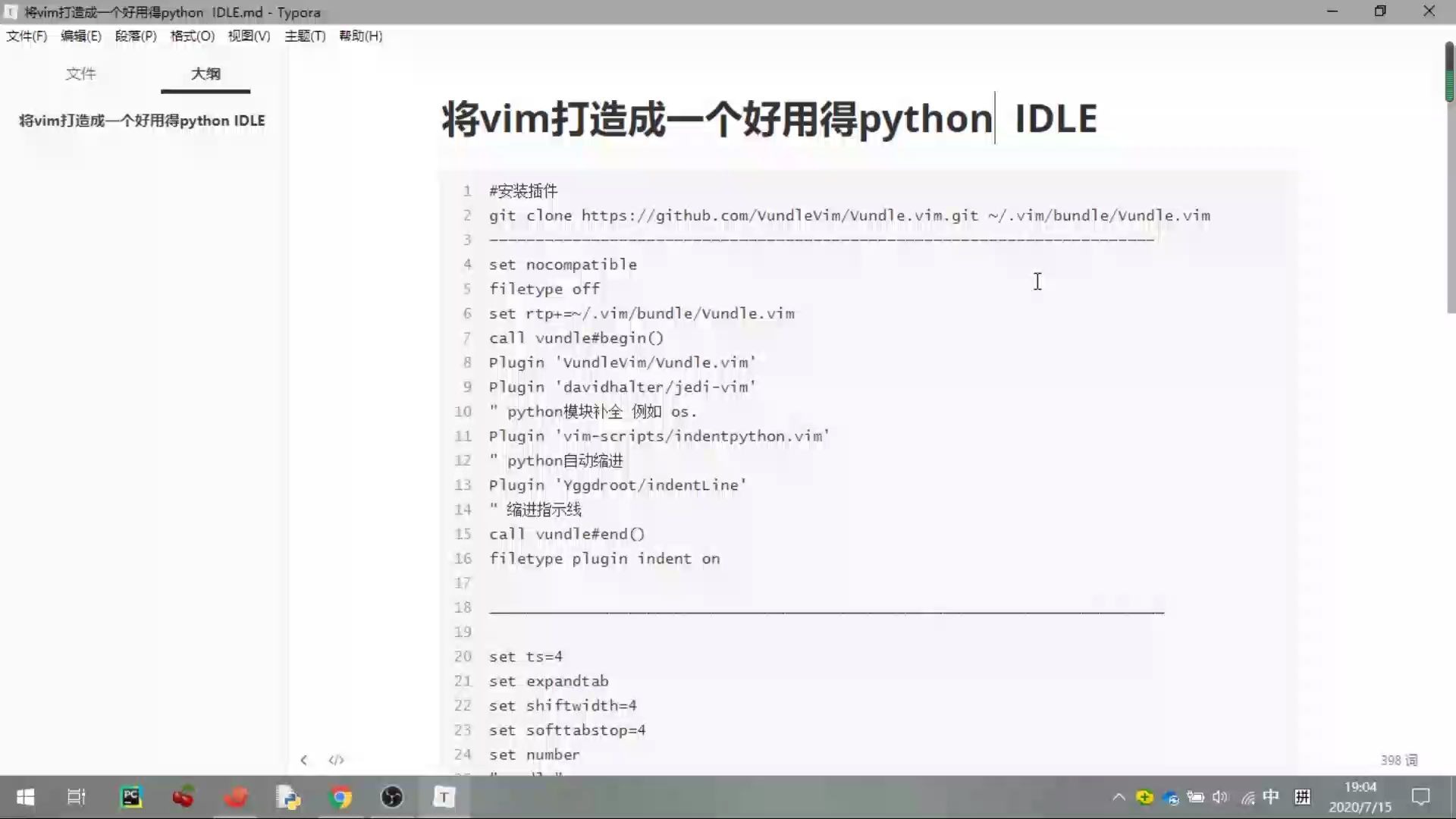Open Google Chrome from the taskbar

(340, 797)
